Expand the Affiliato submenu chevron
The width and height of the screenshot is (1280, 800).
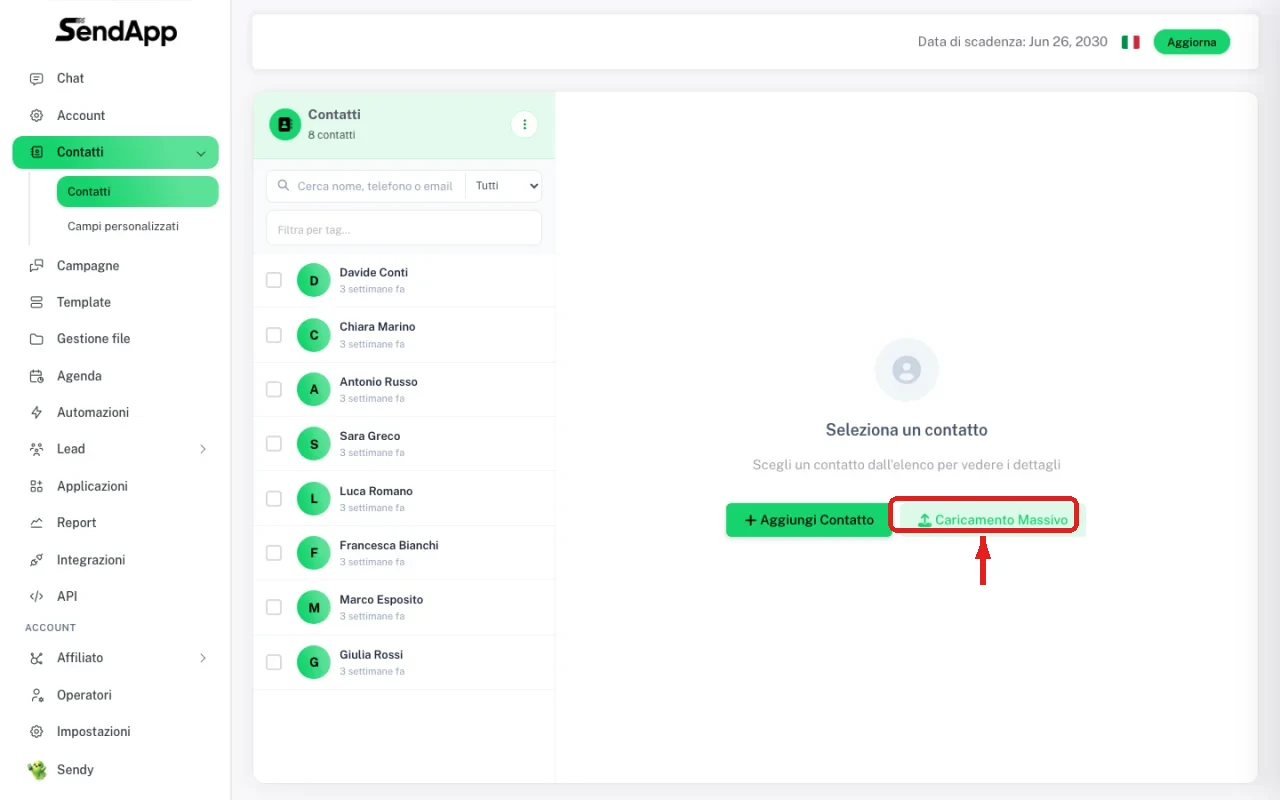pyautogui.click(x=203, y=658)
